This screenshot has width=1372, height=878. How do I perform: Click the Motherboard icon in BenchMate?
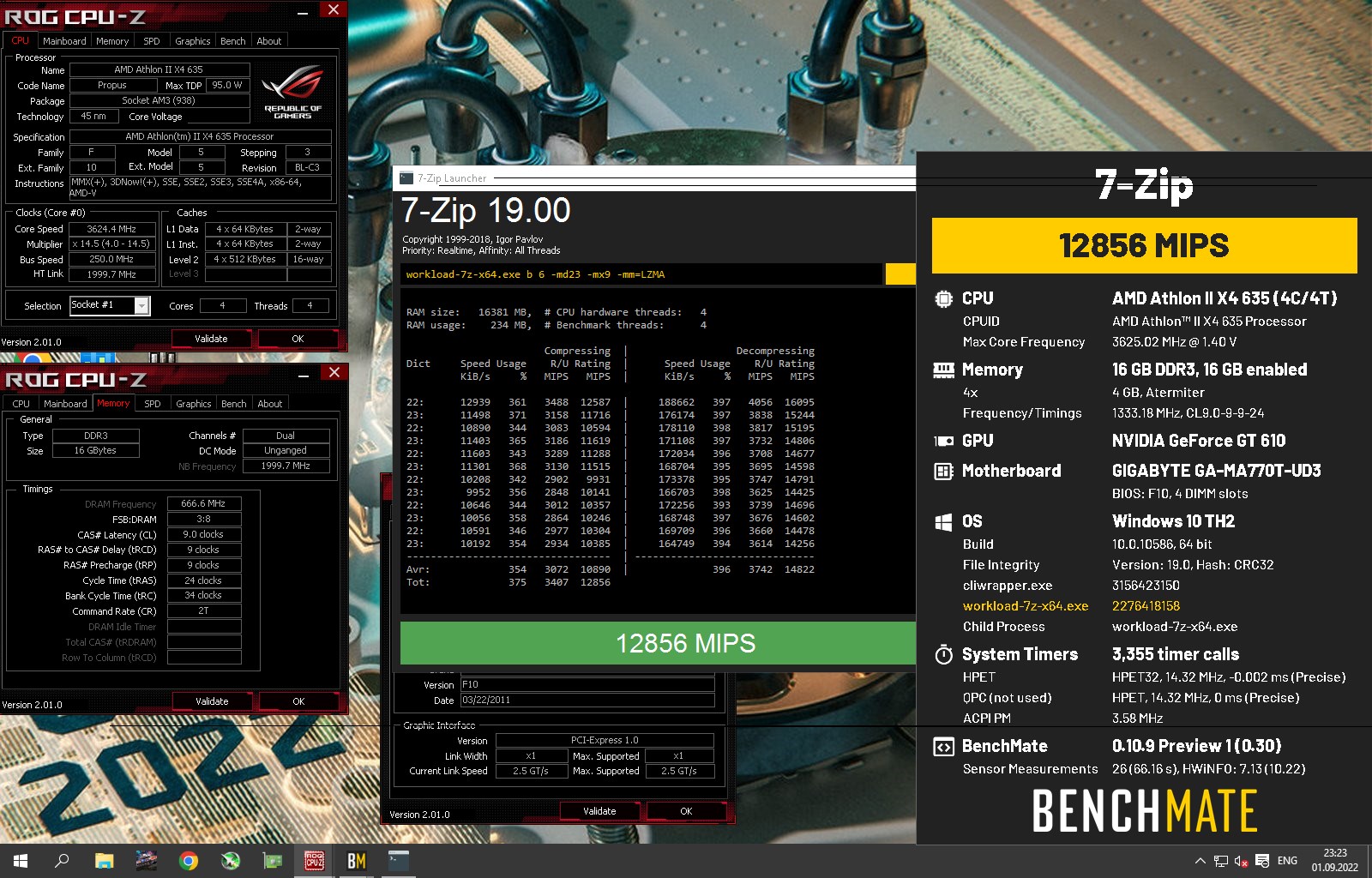click(x=943, y=471)
